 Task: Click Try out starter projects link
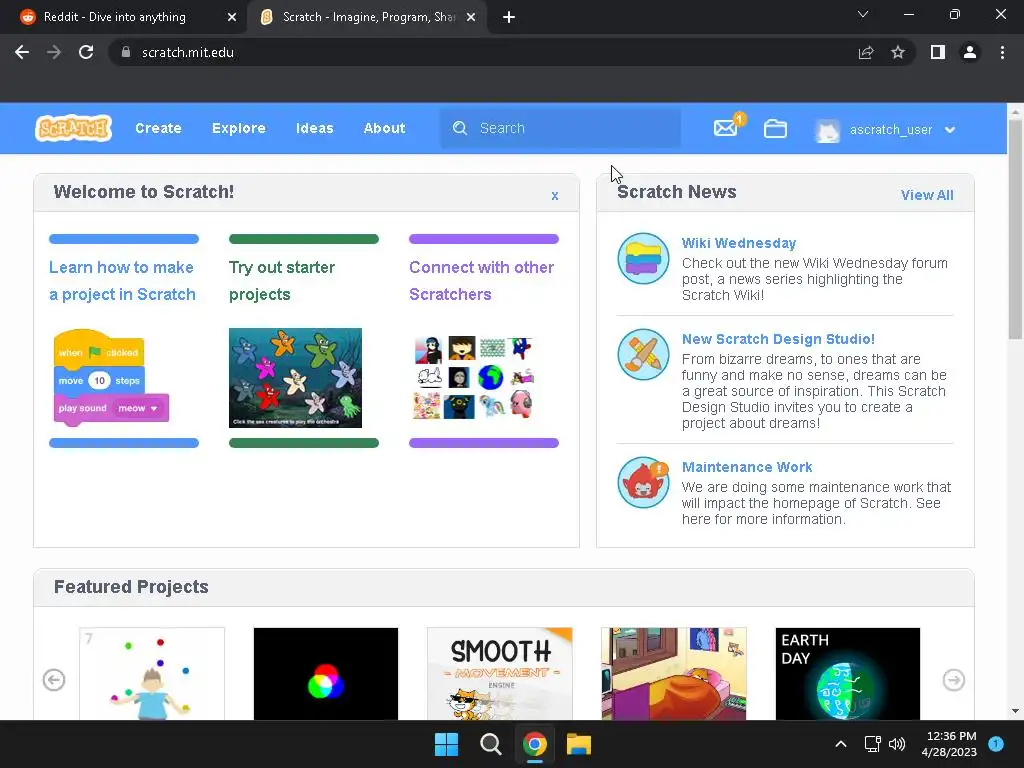(281, 281)
